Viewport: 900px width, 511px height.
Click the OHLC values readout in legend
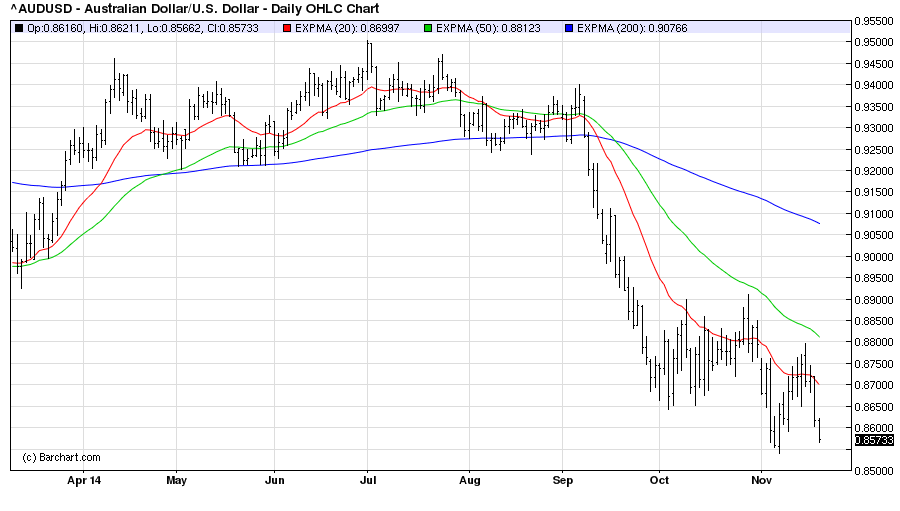click(145, 28)
